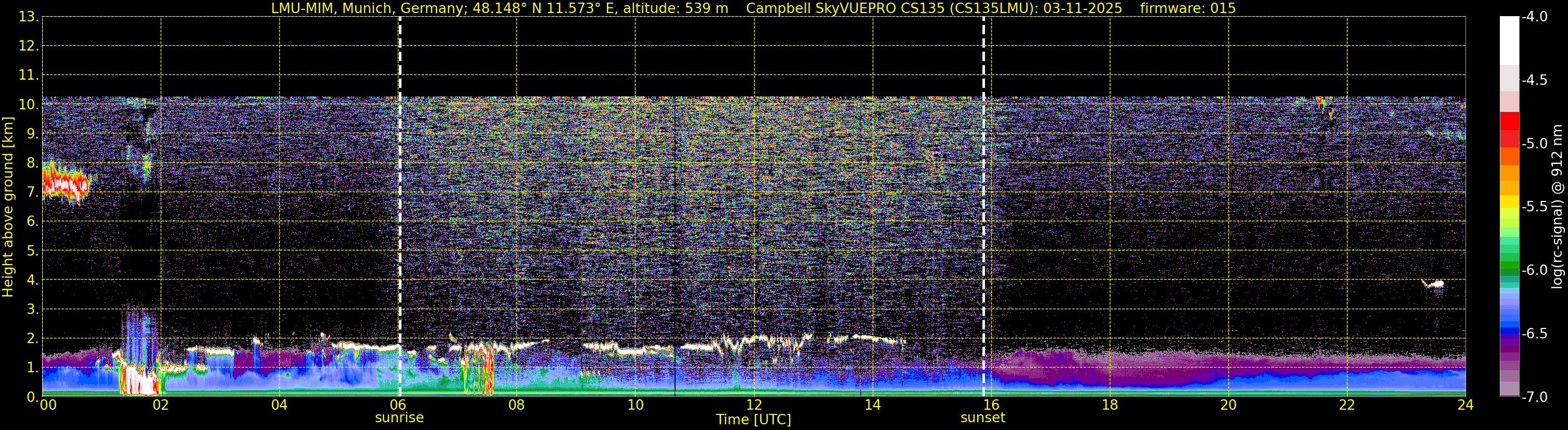Click the 'Time [UTC]' axis label
This screenshot has height=430, width=1568.
click(x=754, y=419)
